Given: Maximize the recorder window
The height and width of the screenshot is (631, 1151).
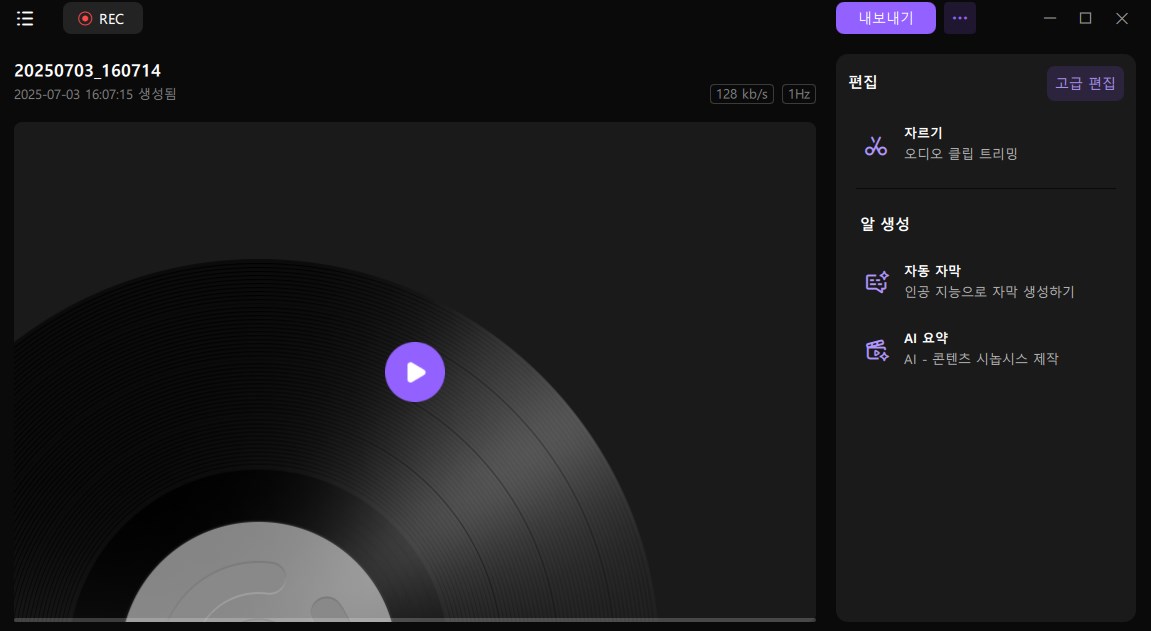Looking at the screenshot, I should (x=1085, y=18).
